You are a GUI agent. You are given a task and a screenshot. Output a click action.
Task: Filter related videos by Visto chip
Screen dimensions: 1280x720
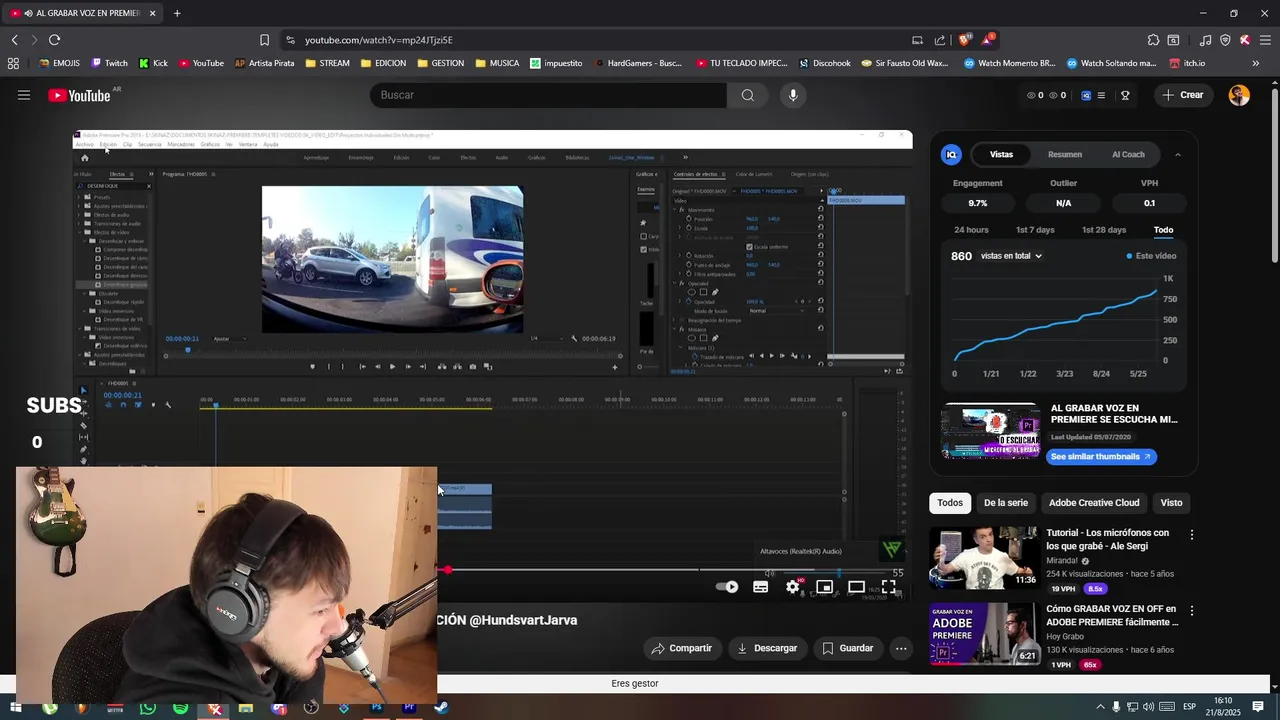point(1171,503)
